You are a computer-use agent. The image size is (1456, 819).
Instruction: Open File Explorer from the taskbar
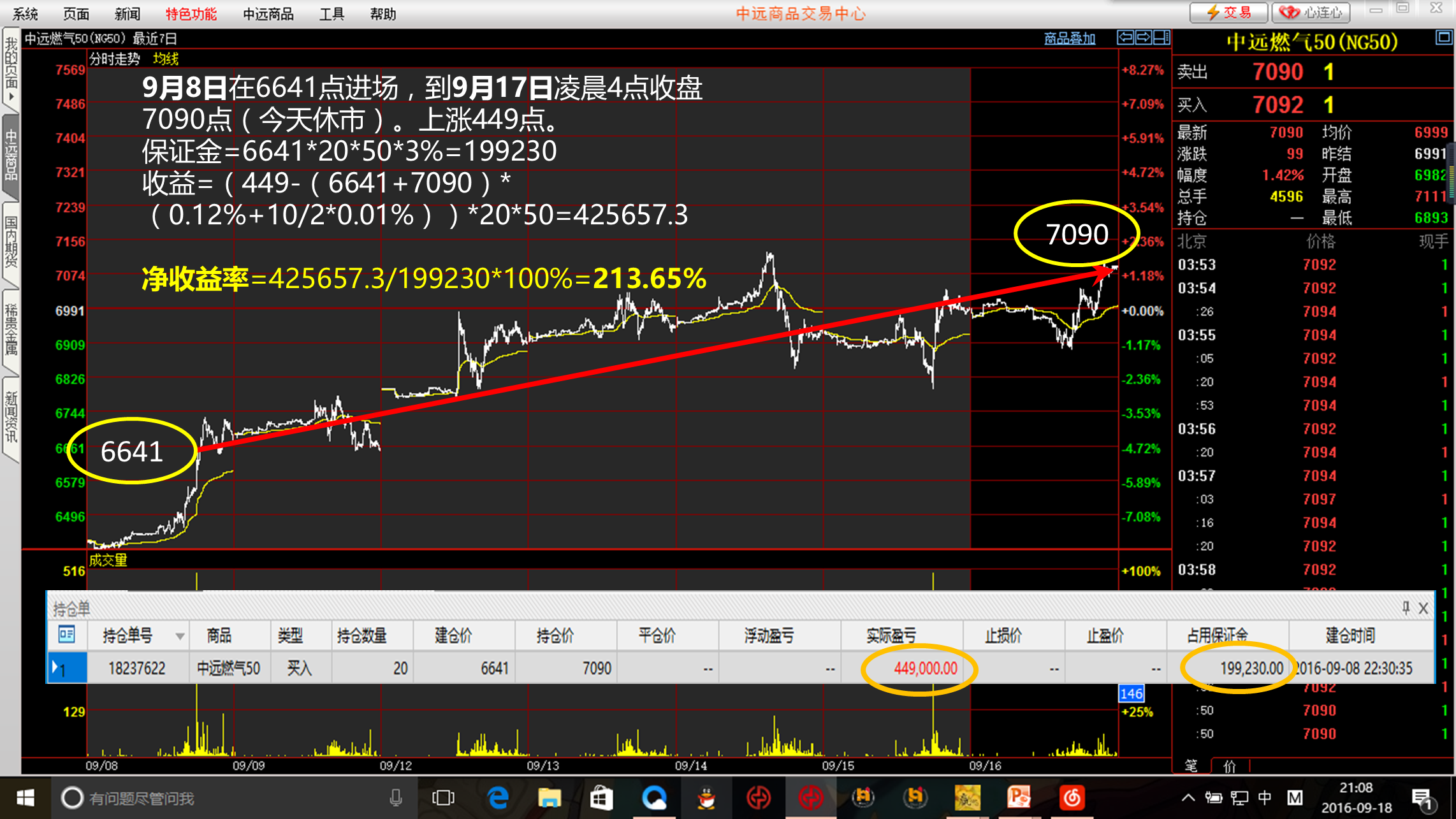[549, 798]
